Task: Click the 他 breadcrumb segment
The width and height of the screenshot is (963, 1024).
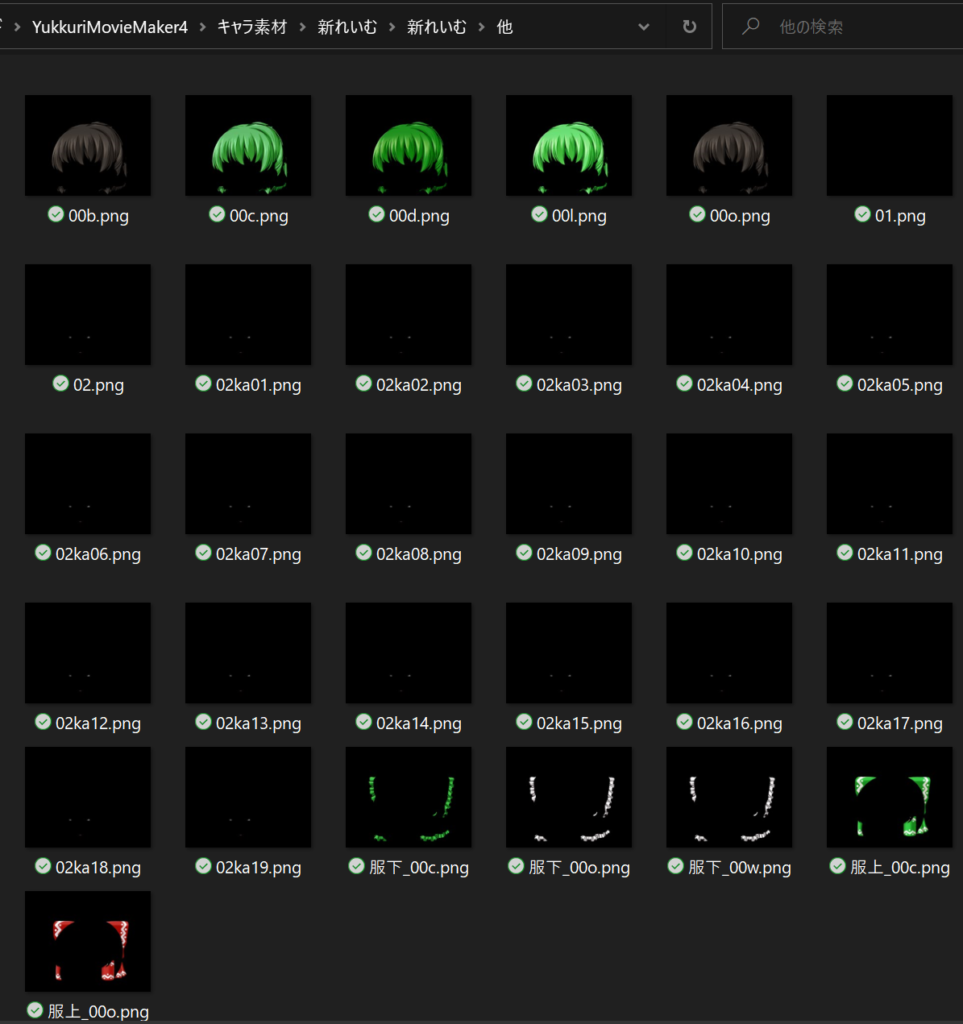Action: coord(505,27)
